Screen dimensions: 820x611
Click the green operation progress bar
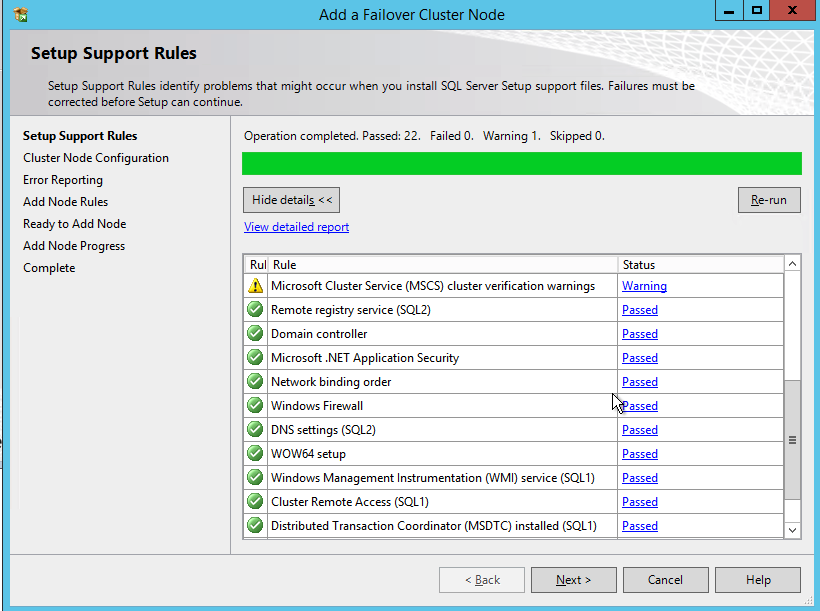(x=521, y=163)
